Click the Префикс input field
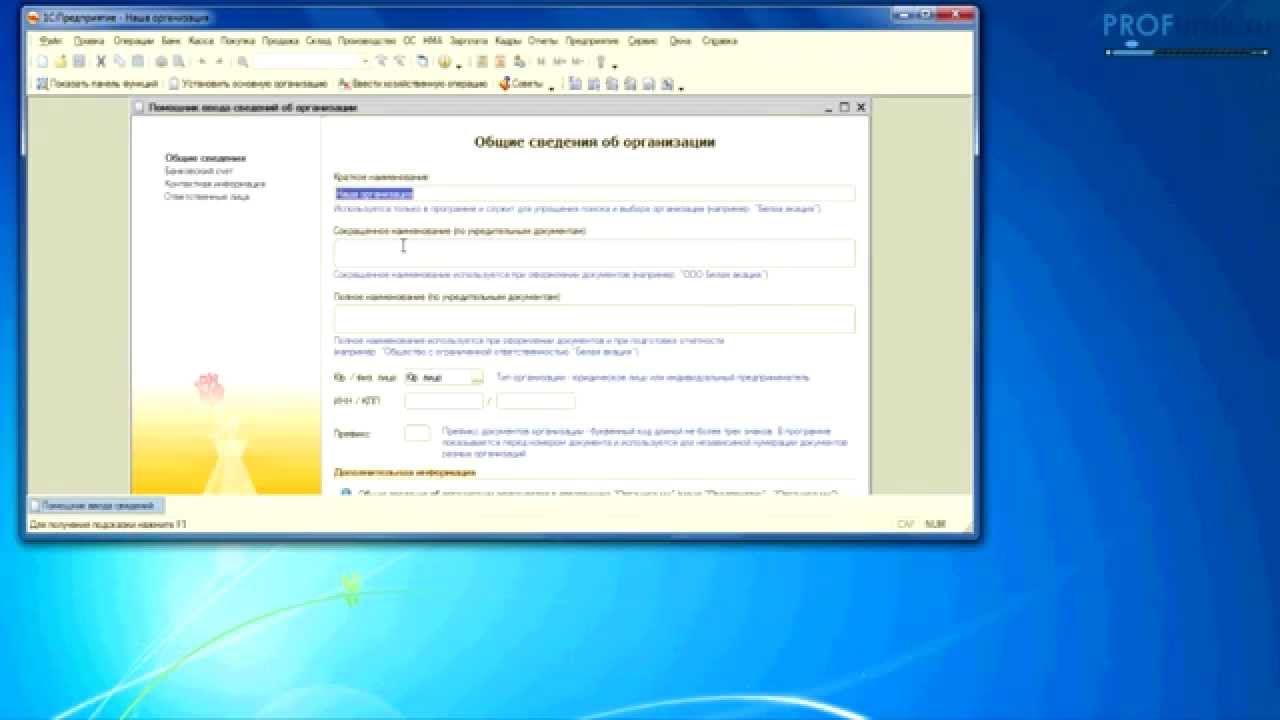Viewport: 1280px width, 720px height. pos(417,434)
